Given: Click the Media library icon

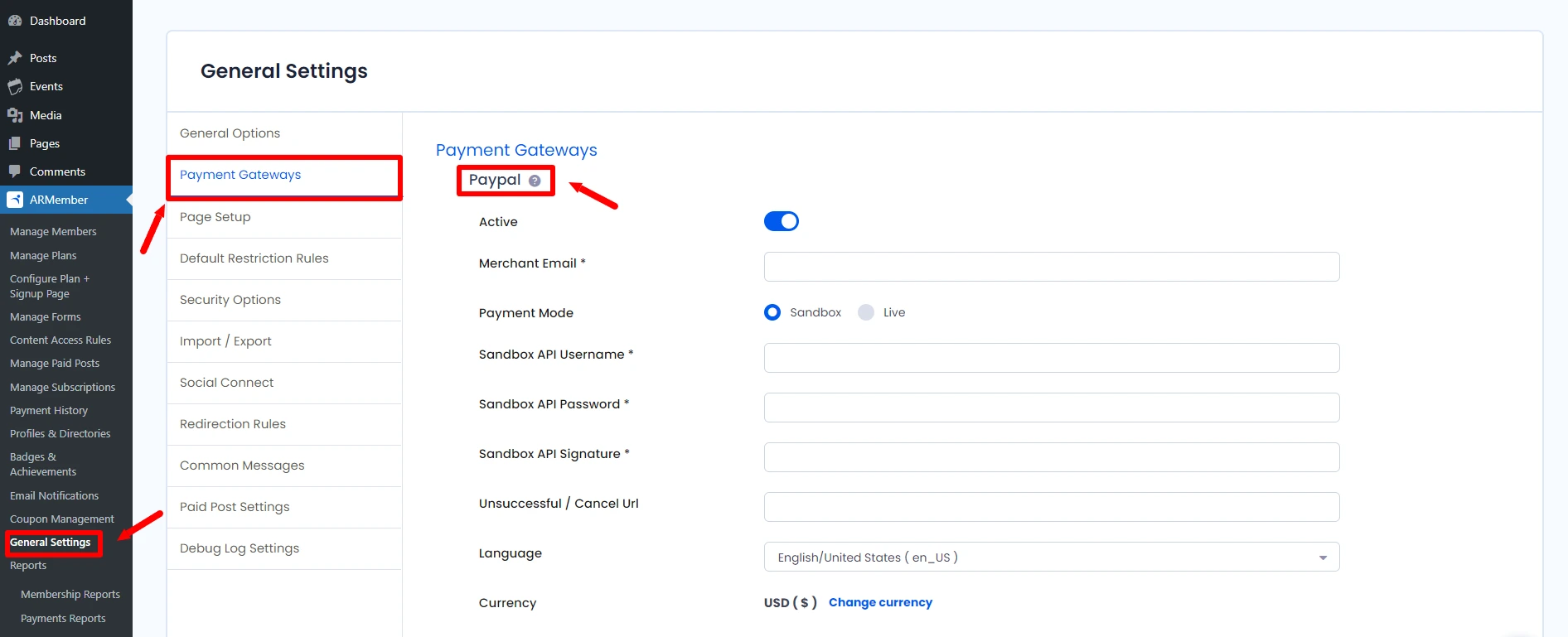Looking at the screenshot, I should point(15,115).
